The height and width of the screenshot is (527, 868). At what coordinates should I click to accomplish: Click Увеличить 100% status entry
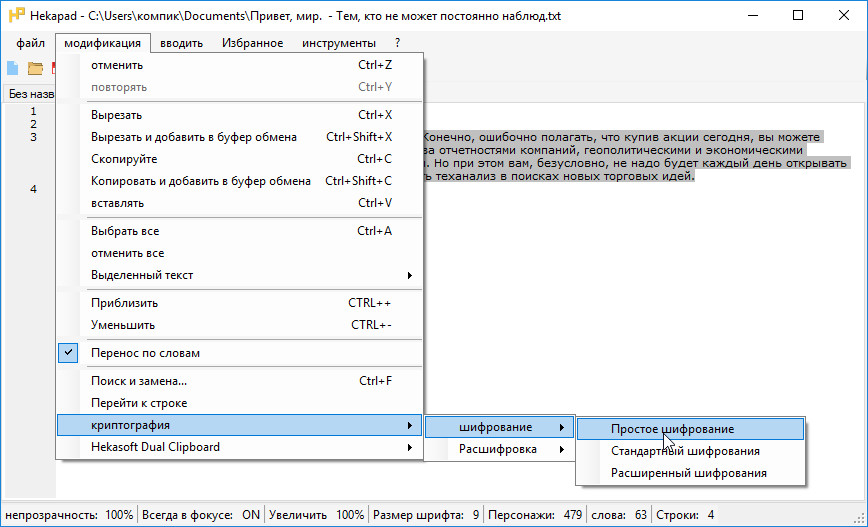tap(316, 515)
